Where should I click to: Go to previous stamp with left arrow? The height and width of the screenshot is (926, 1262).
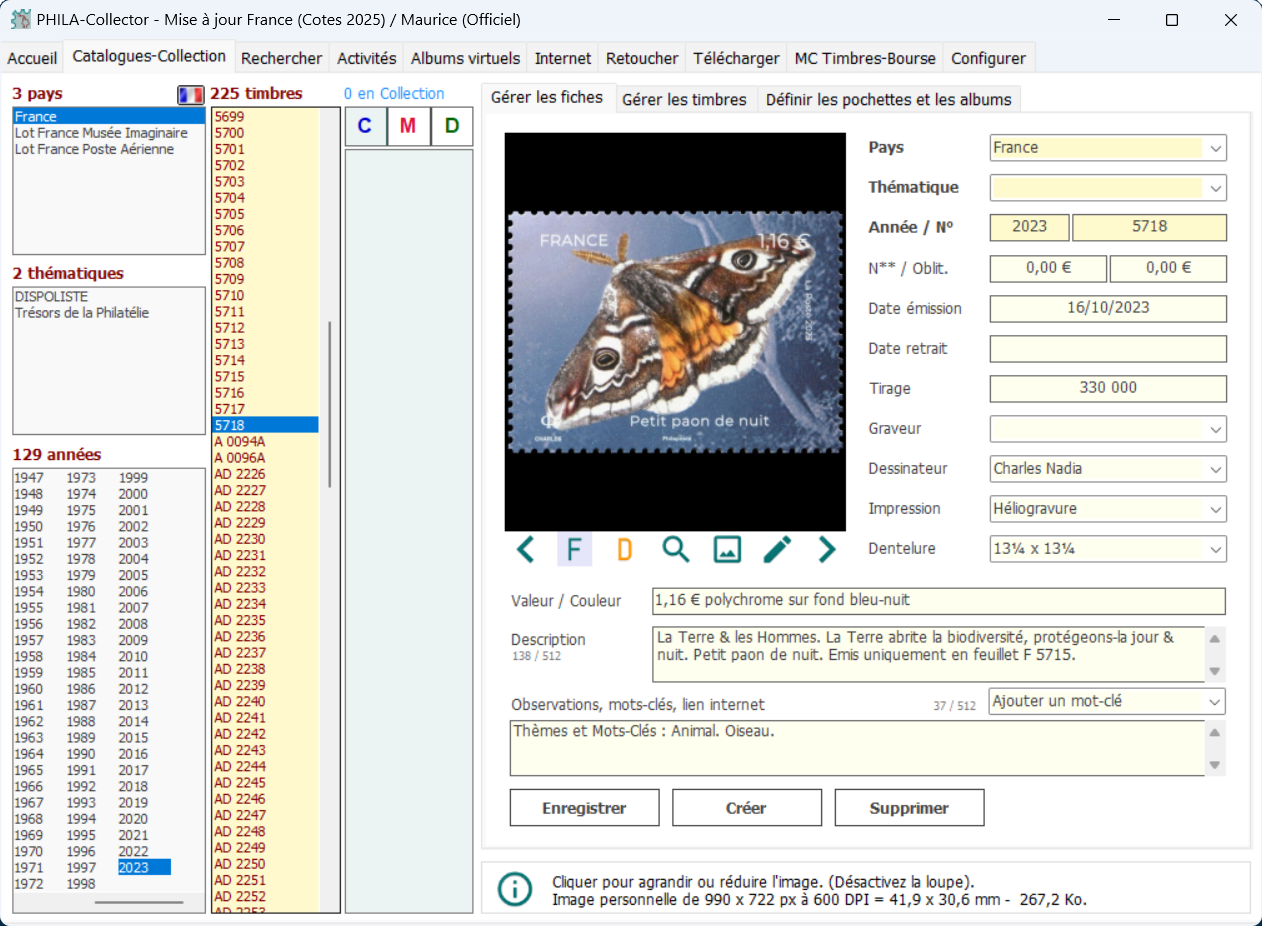pyautogui.click(x=526, y=549)
